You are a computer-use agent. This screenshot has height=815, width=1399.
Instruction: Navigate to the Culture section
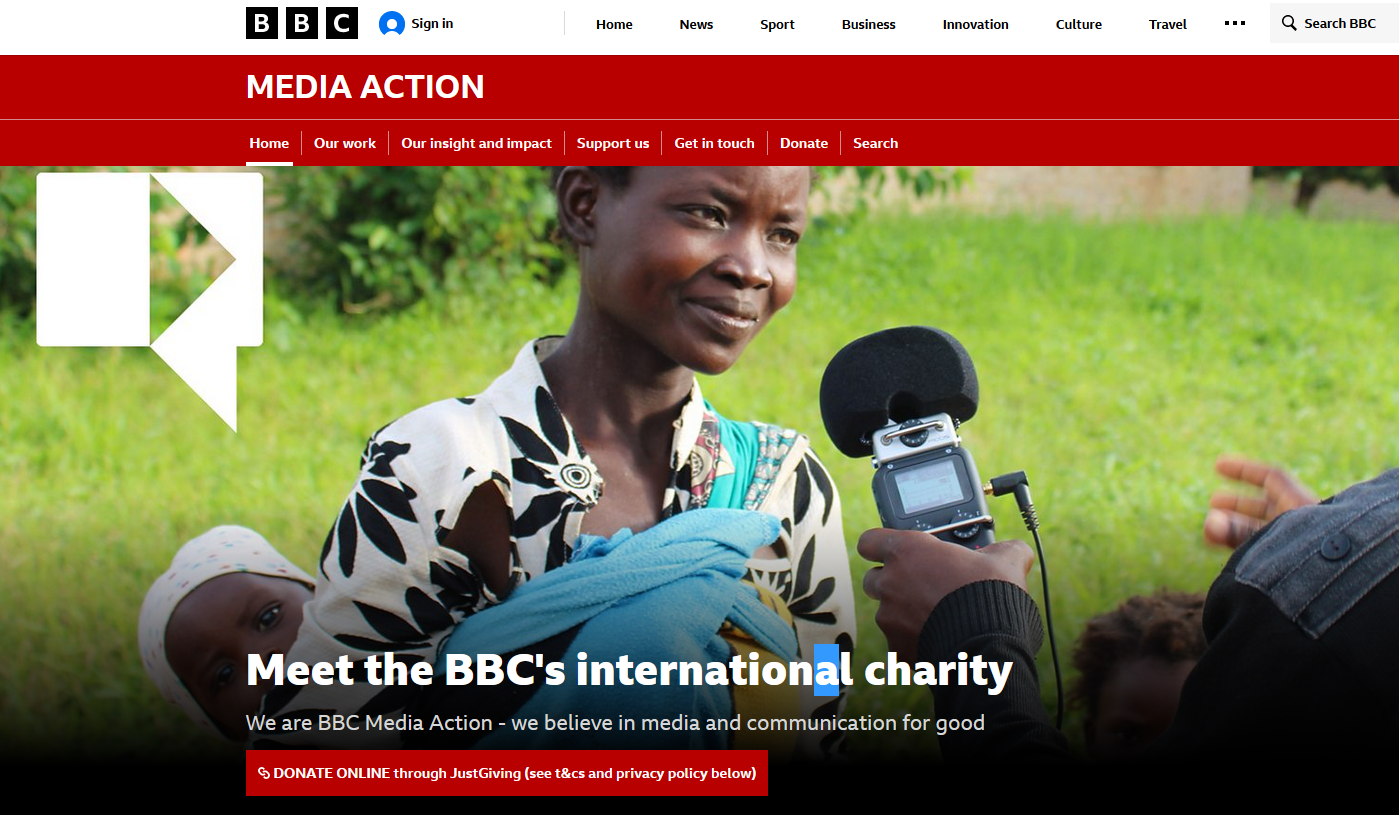point(1079,24)
